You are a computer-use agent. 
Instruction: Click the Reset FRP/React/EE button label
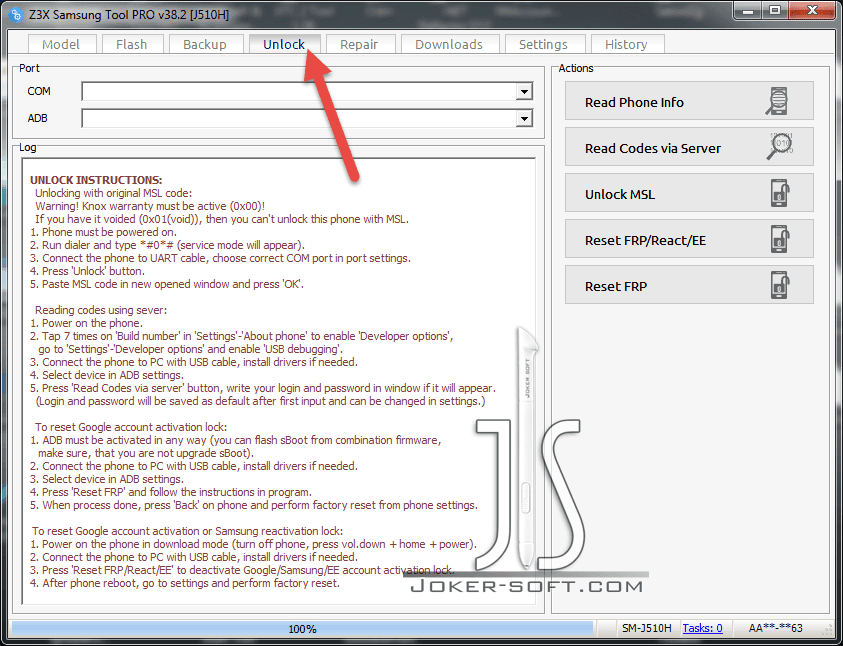coord(645,240)
